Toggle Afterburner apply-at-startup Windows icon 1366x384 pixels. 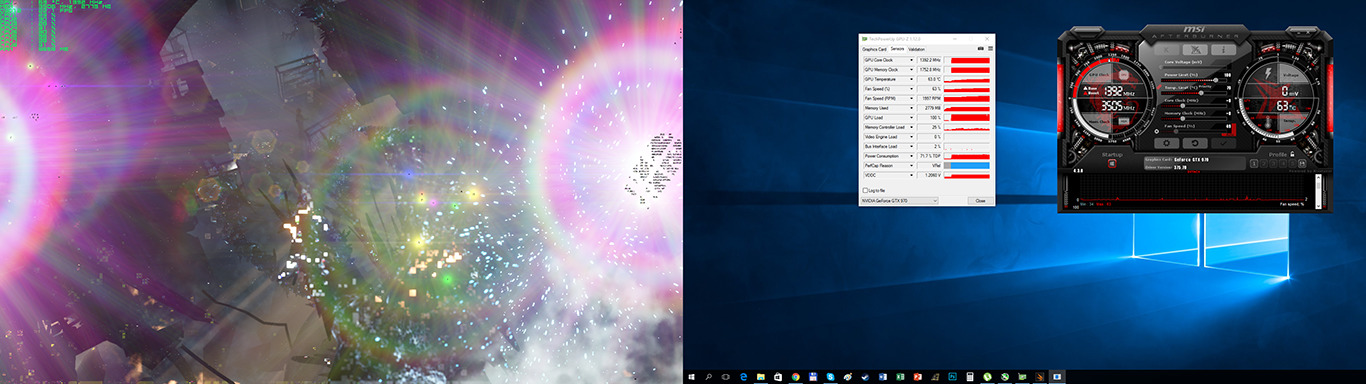pos(1112,164)
